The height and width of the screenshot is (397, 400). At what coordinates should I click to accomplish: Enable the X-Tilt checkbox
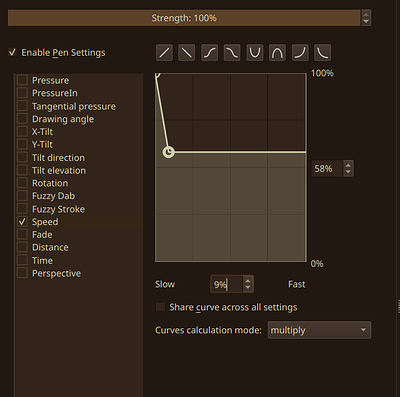[x=22, y=132]
